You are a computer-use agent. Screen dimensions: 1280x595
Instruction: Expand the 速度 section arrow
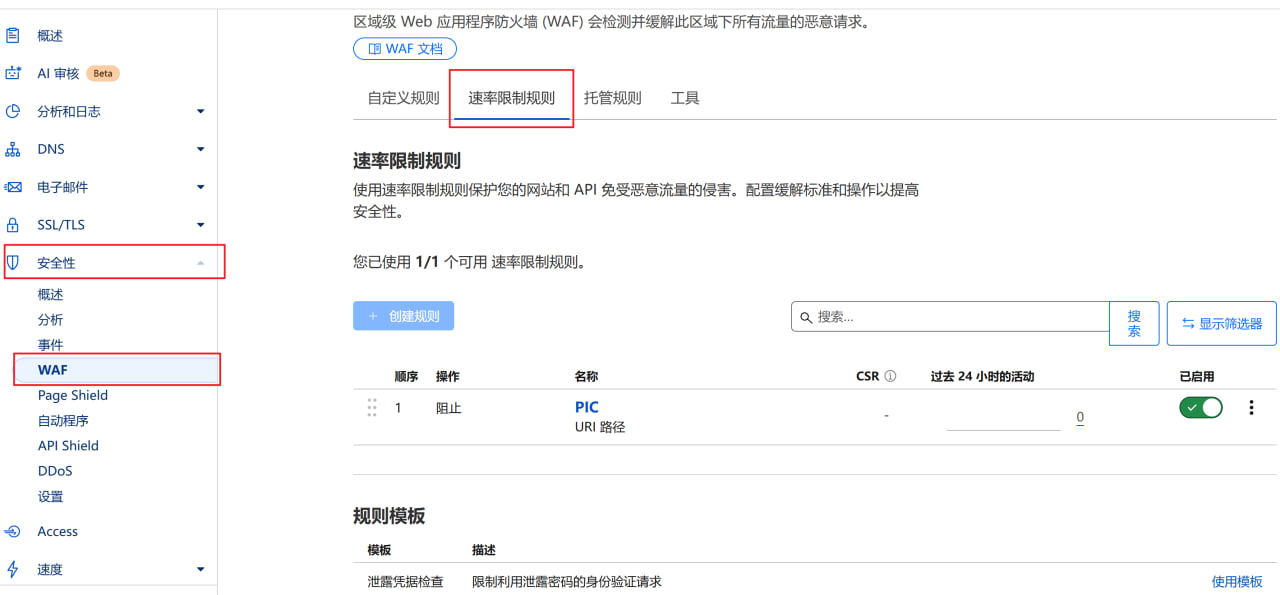tap(200, 570)
